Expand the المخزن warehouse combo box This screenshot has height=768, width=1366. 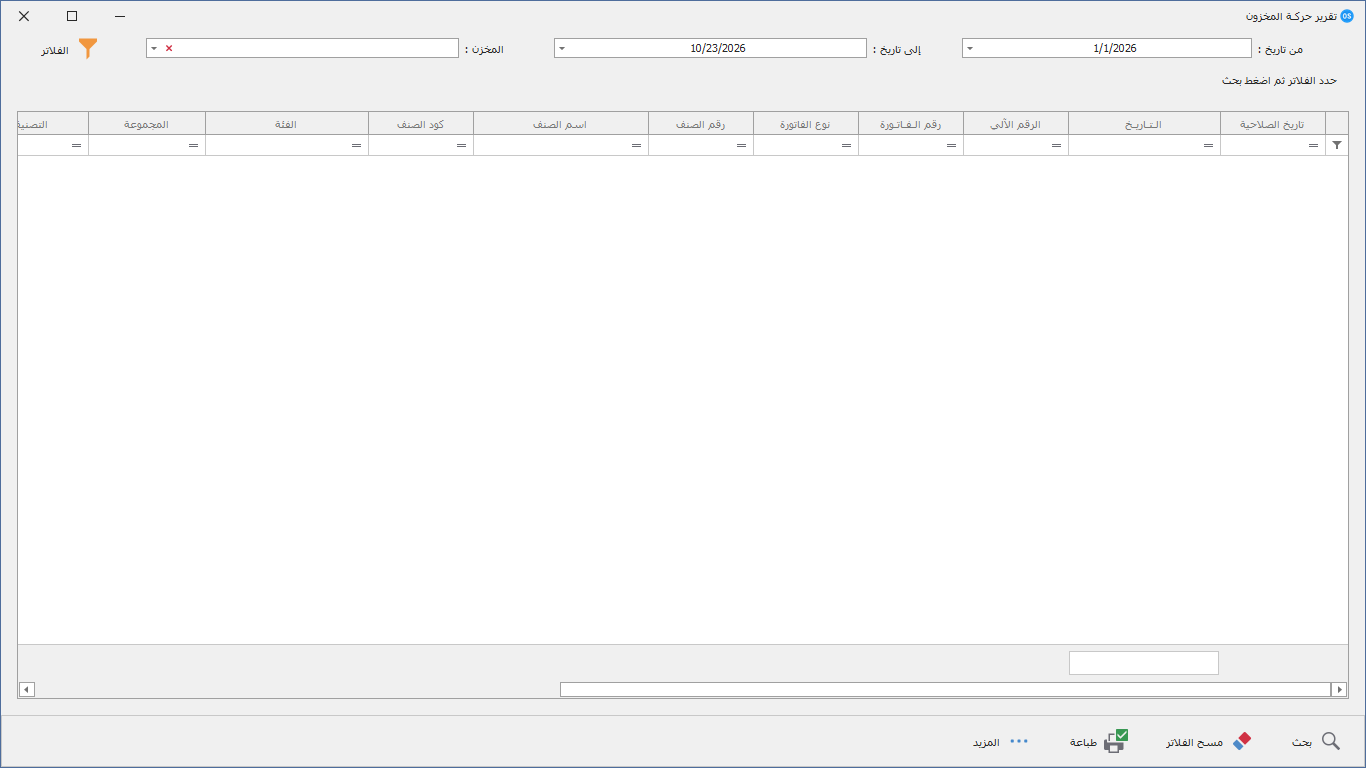tap(154, 48)
